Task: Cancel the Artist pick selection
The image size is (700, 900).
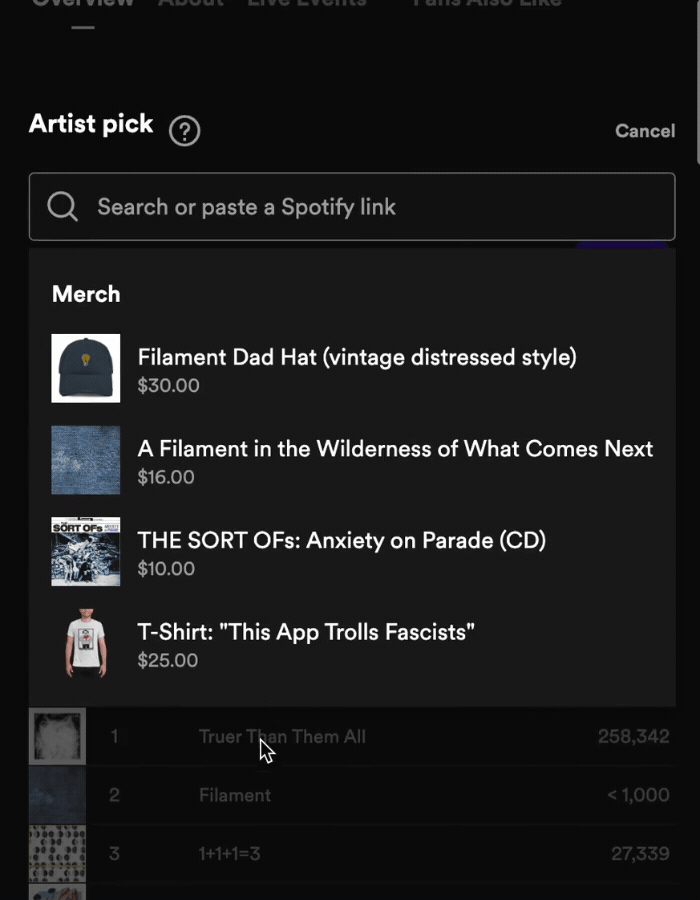Action: pyautogui.click(x=645, y=131)
